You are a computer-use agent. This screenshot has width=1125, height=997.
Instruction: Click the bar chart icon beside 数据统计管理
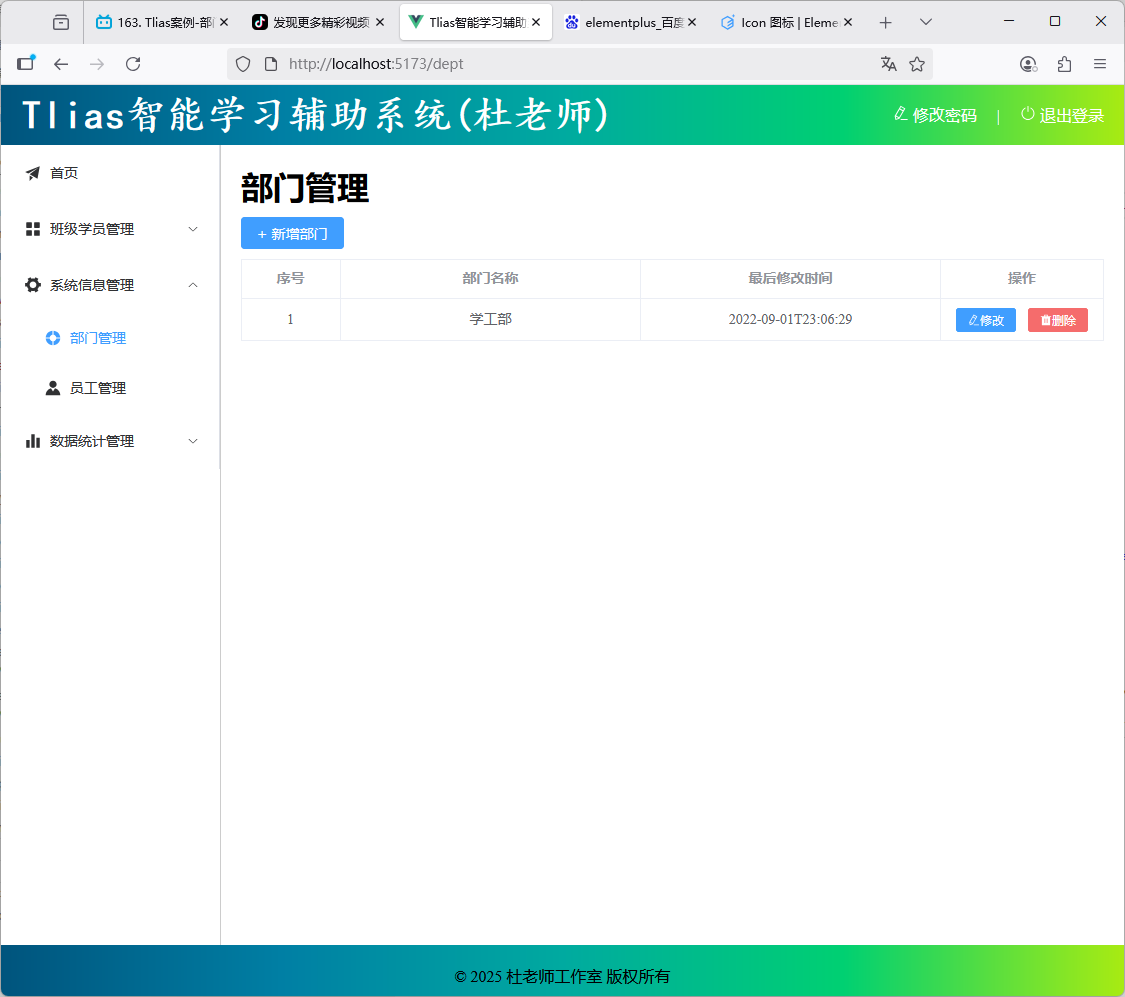(x=33, y=441)
